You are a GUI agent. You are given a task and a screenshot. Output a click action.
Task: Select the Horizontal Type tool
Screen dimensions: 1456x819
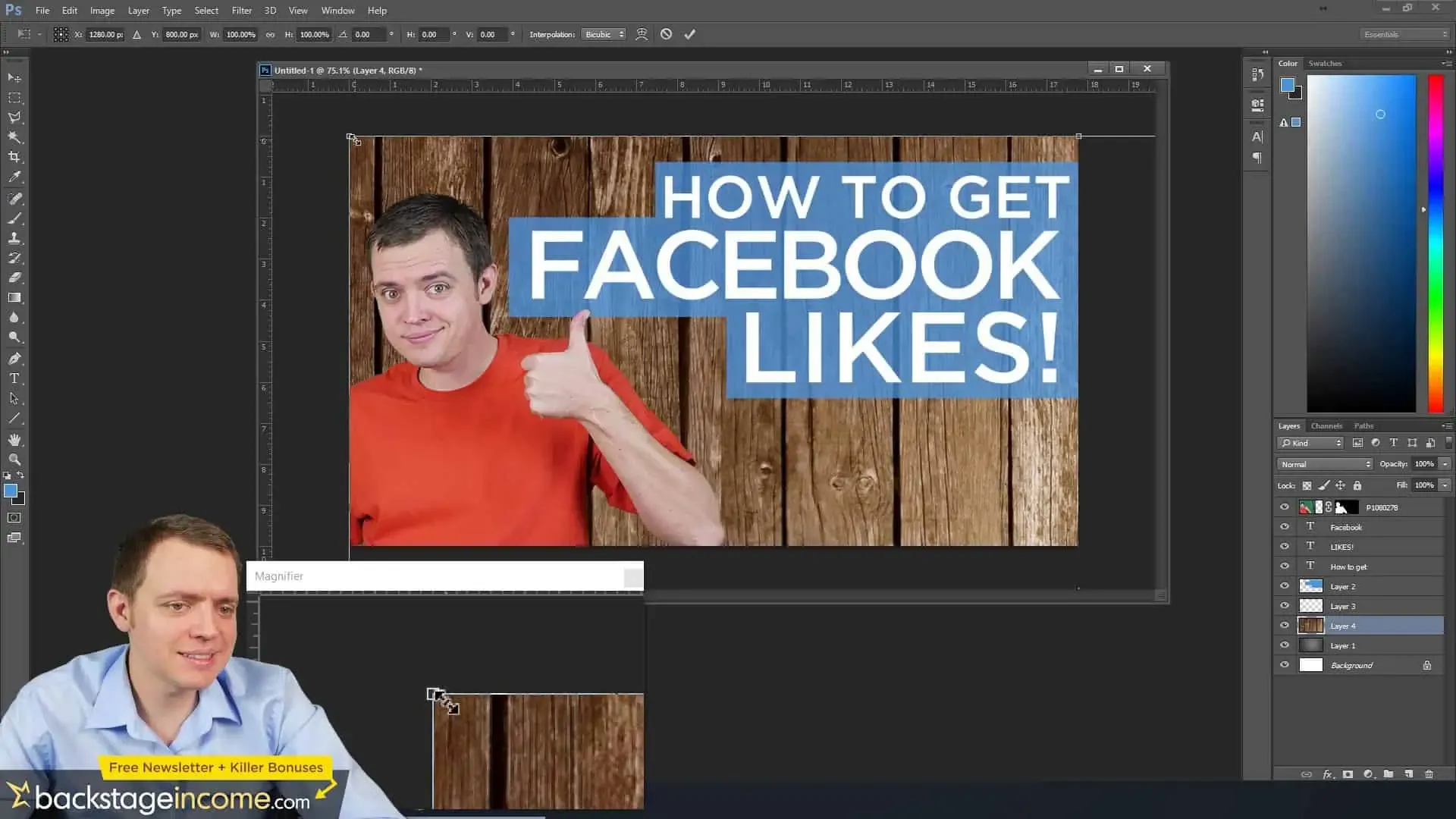pyautogui.click(x=14, y=378)
